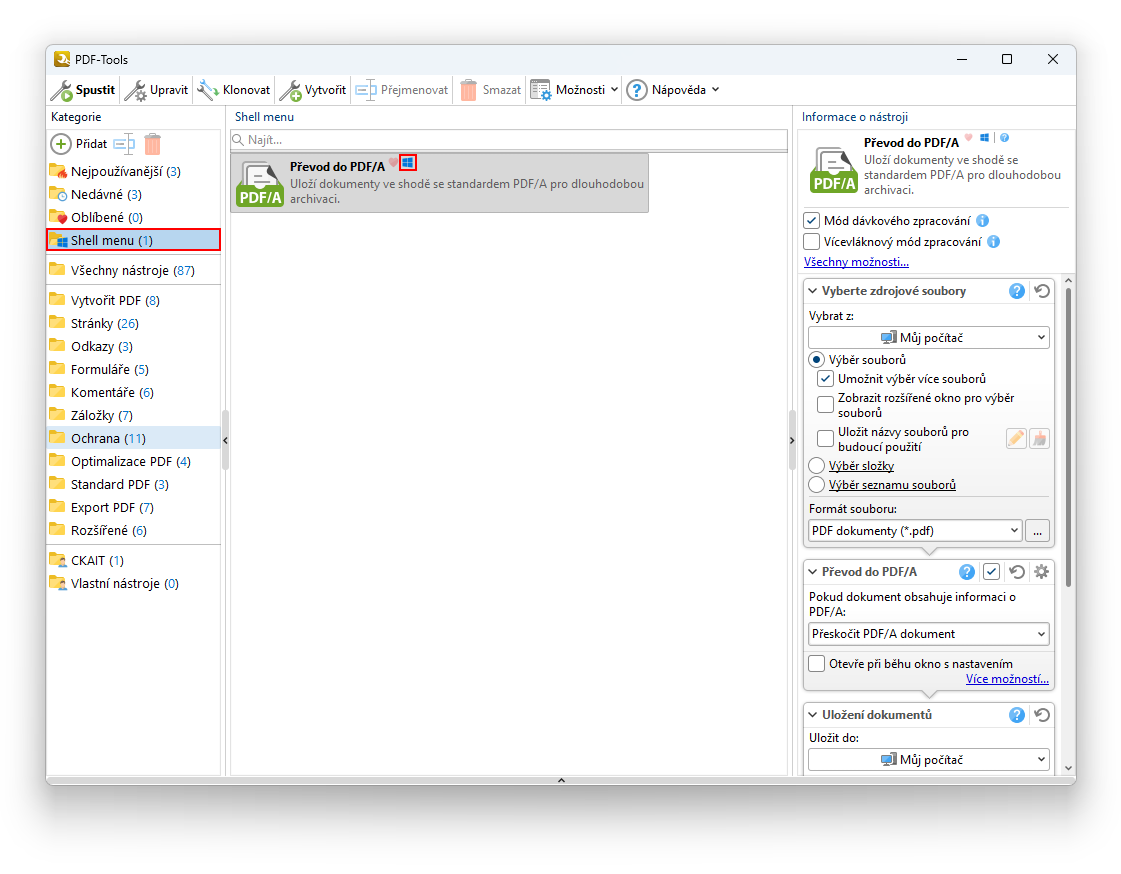
Task: Select the Shell menu category
Action: click(x=134, y=240)
